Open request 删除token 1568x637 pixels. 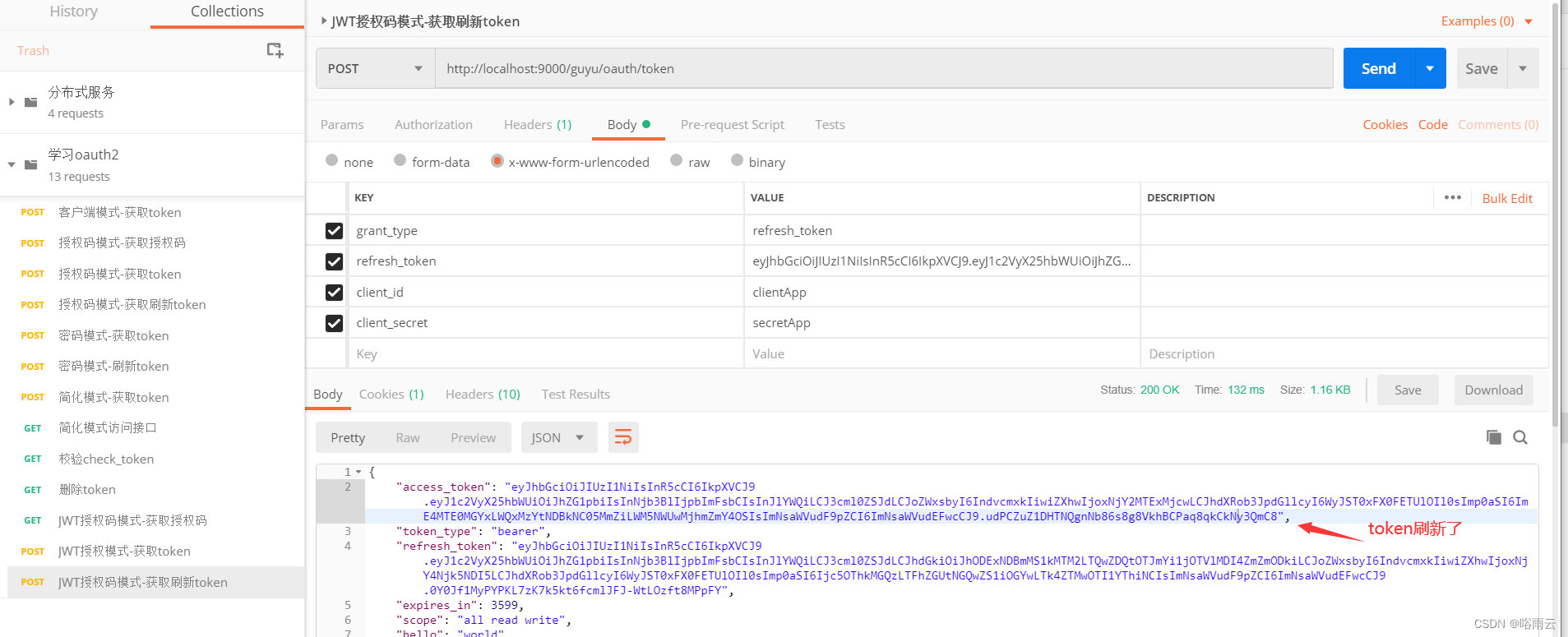(87, 489)
